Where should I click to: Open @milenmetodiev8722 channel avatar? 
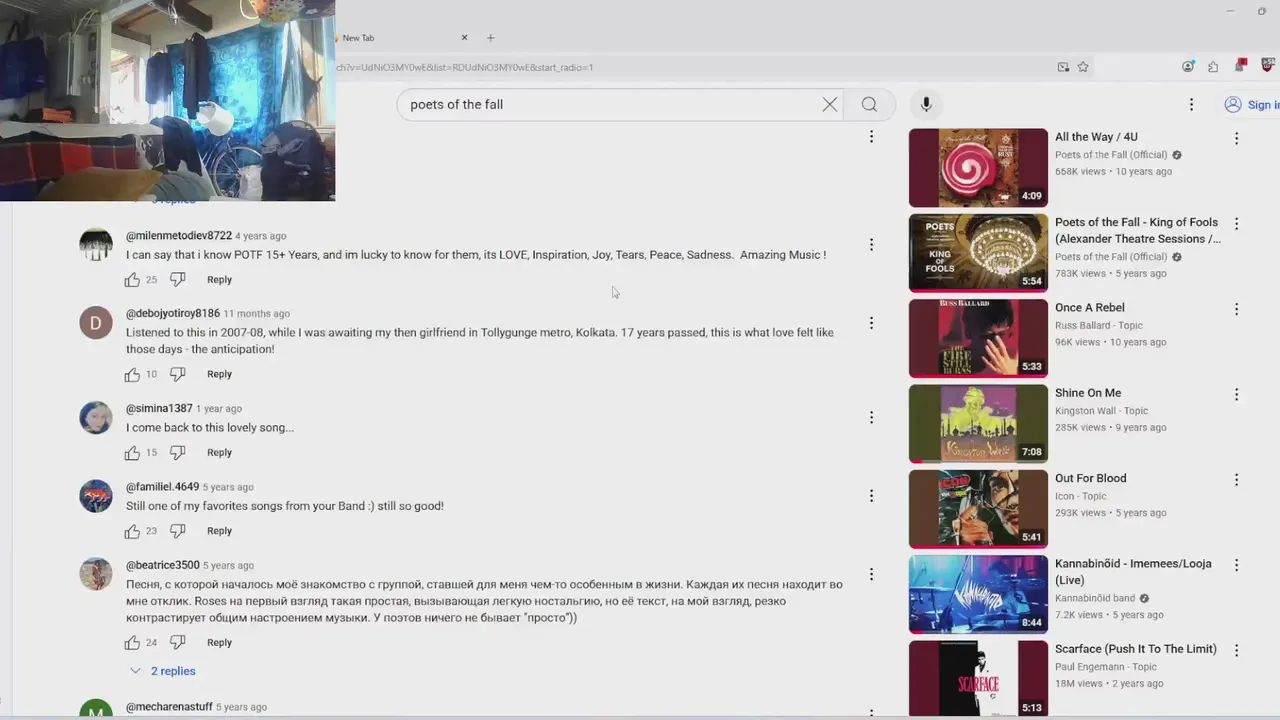click(96, 245)
